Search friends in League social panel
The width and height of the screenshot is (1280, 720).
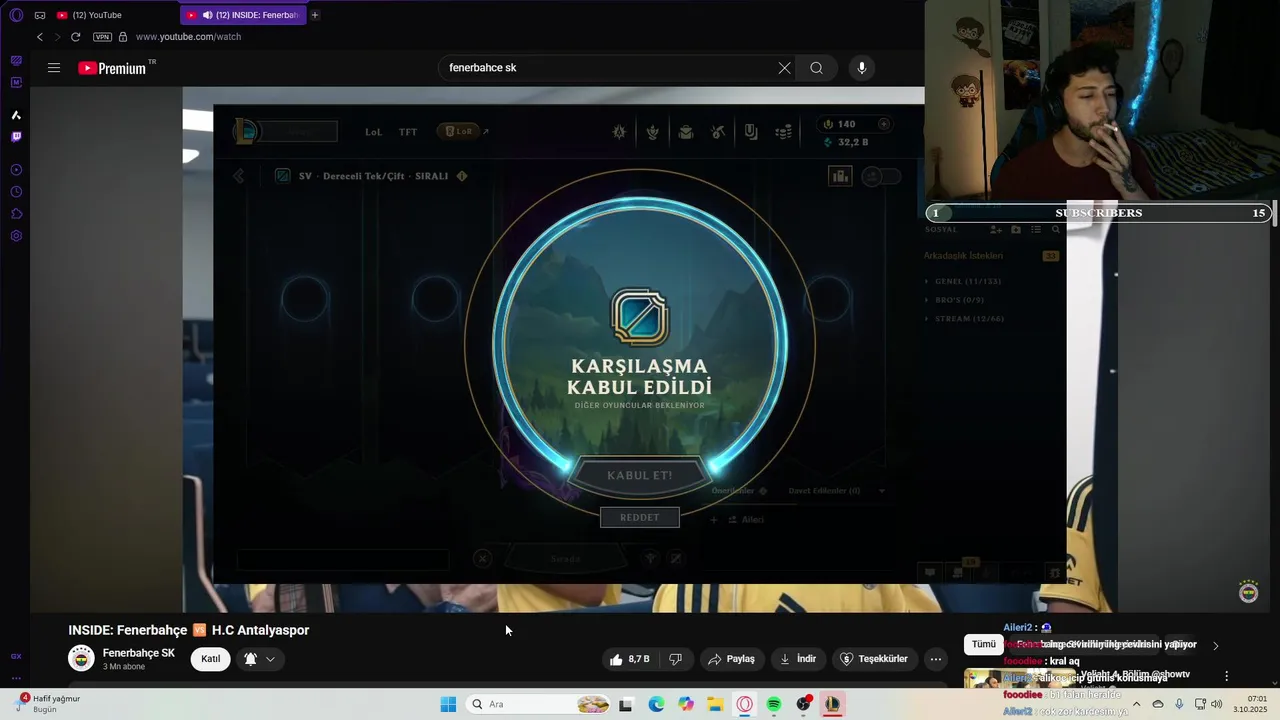[x=1056, y=230]
